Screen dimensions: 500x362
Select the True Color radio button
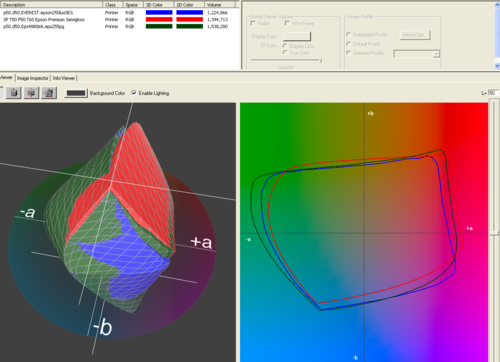pyautogui.click(x=285, y=53)
